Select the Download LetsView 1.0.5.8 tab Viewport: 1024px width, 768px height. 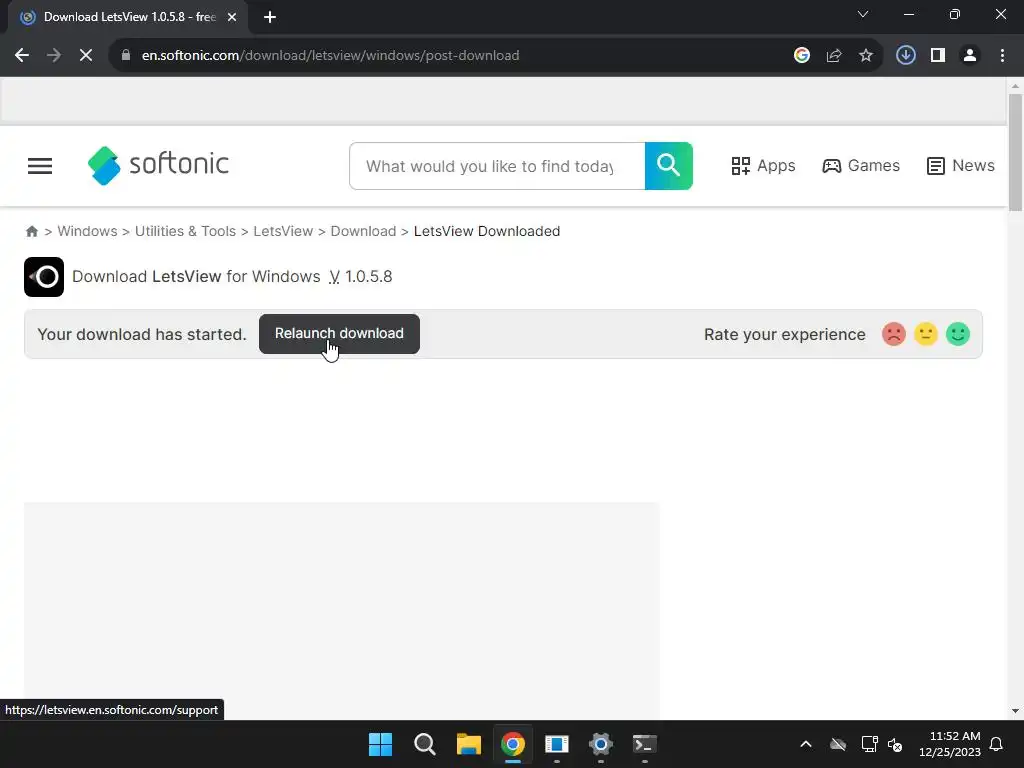[128, 17]
